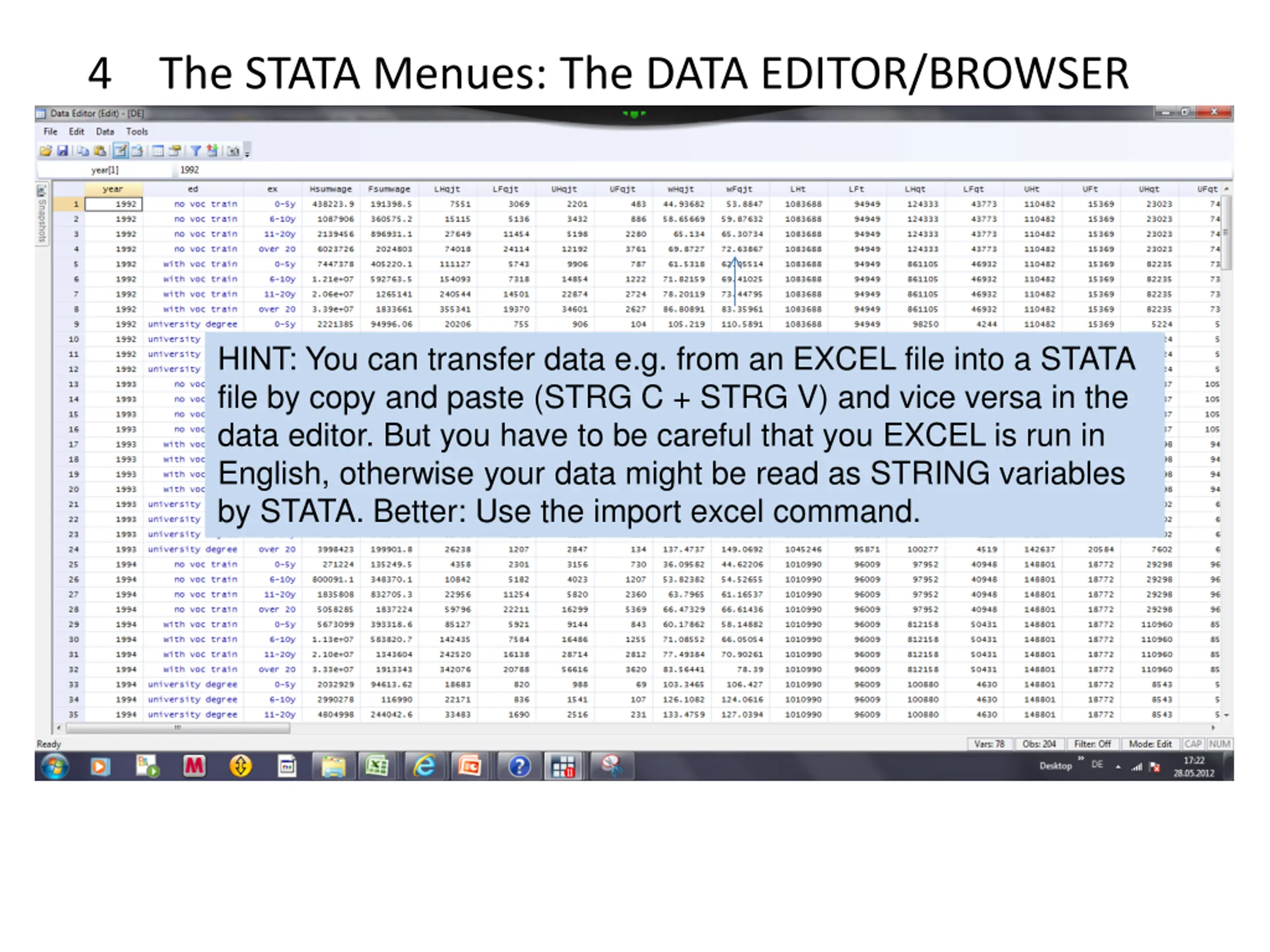
Task: Open the Edit menu
Action: point(76,131)
